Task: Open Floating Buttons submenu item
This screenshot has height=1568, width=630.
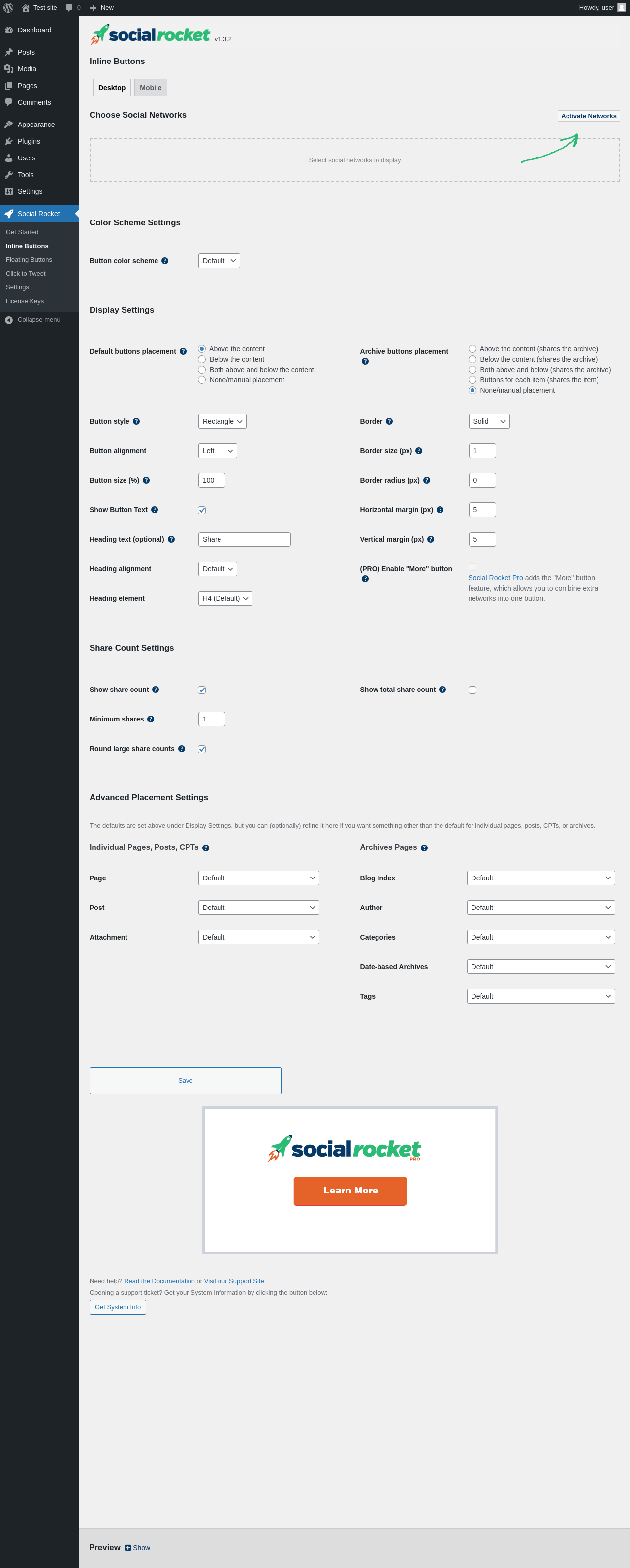Action: (x=29, y=260)
